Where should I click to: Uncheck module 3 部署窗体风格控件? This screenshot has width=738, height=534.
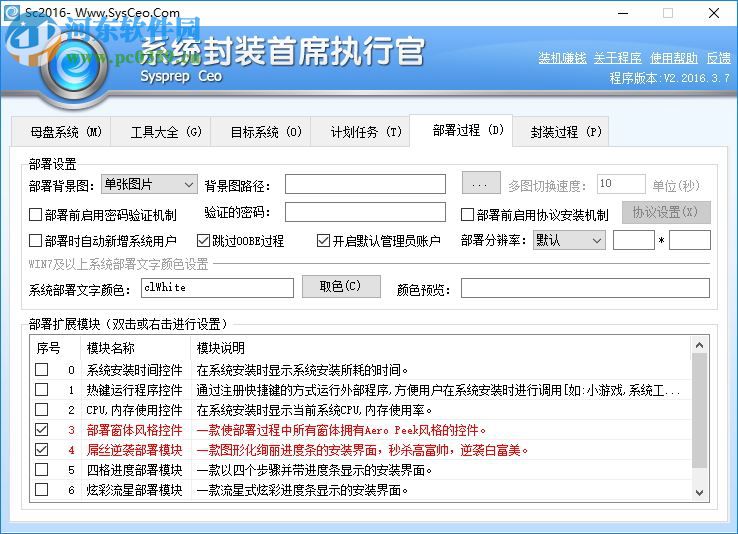pos(41,430)
